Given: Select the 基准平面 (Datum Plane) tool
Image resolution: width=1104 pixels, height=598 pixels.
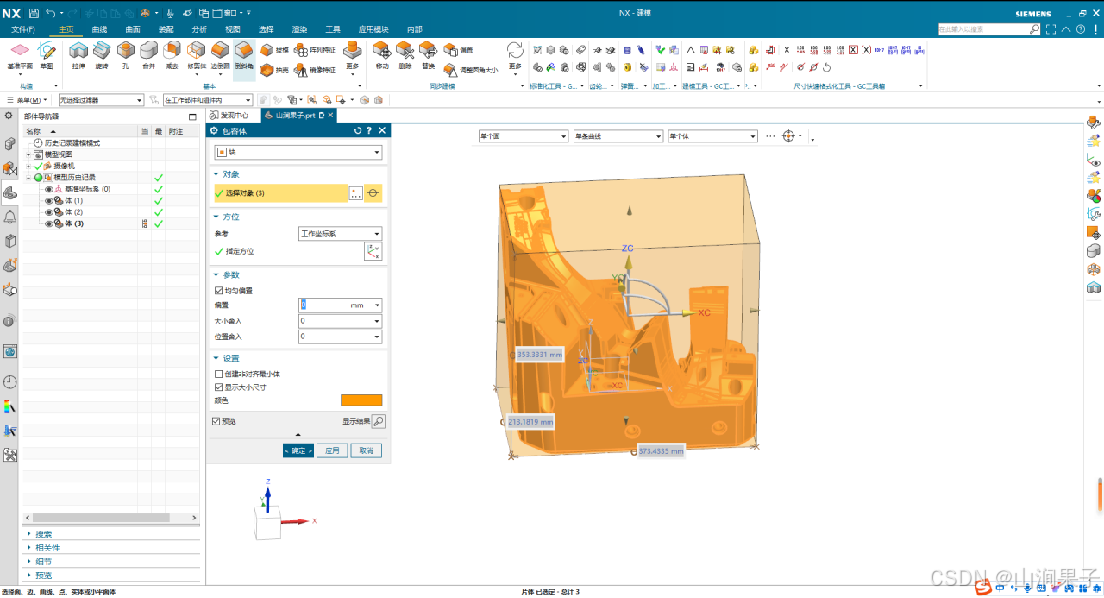Looking at the screenshot, I should pyautogui.click(x=20, y=55).
